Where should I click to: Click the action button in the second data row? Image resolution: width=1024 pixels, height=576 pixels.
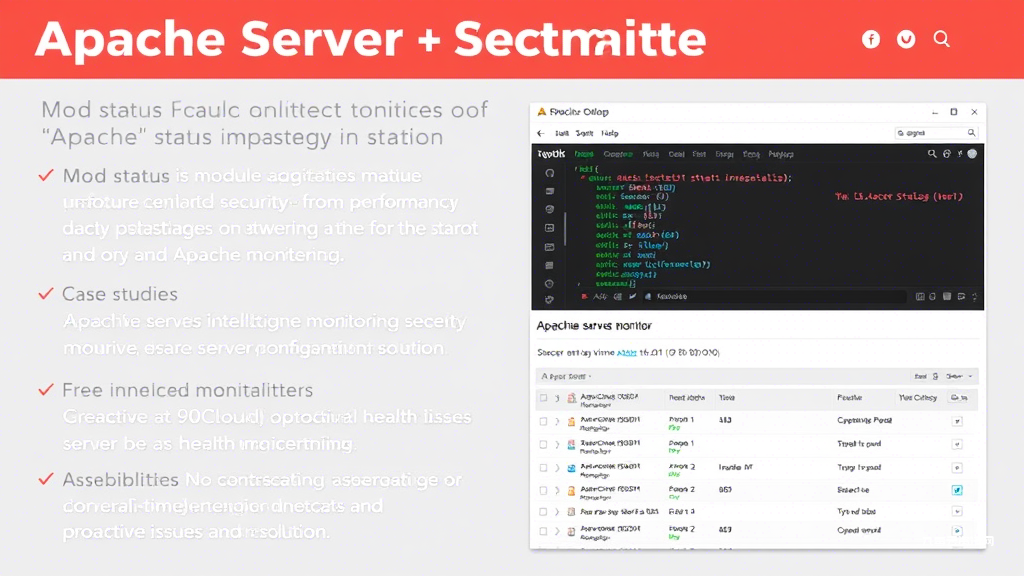tap(957, 445)
